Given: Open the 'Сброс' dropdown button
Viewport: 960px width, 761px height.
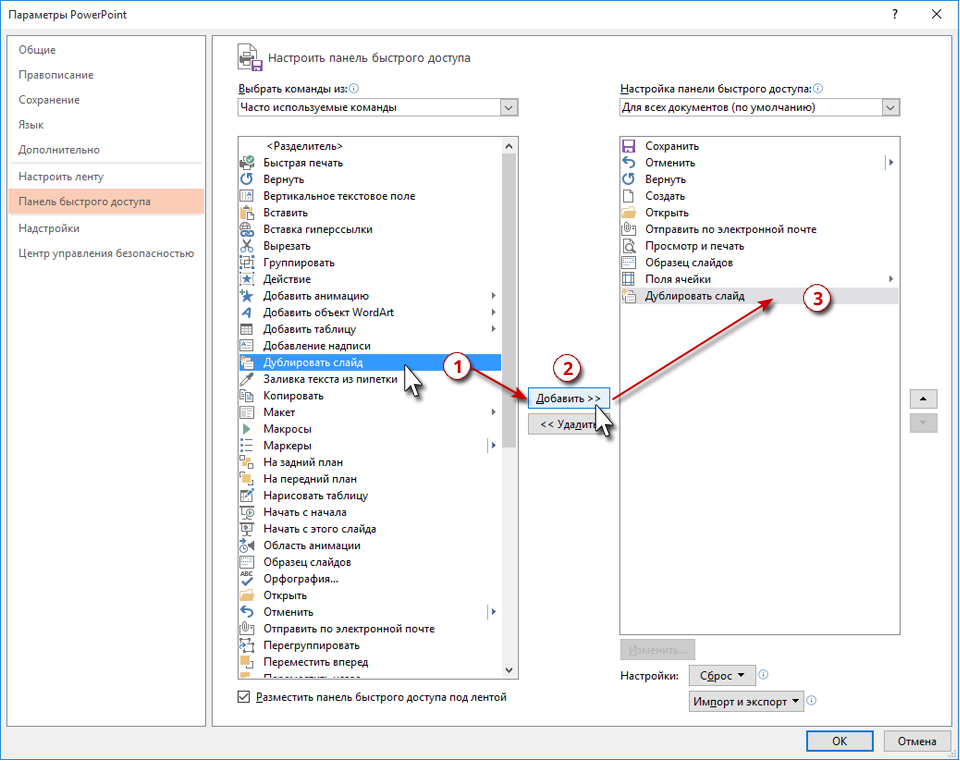Looking at the screenshot, I should pos(722,676).
